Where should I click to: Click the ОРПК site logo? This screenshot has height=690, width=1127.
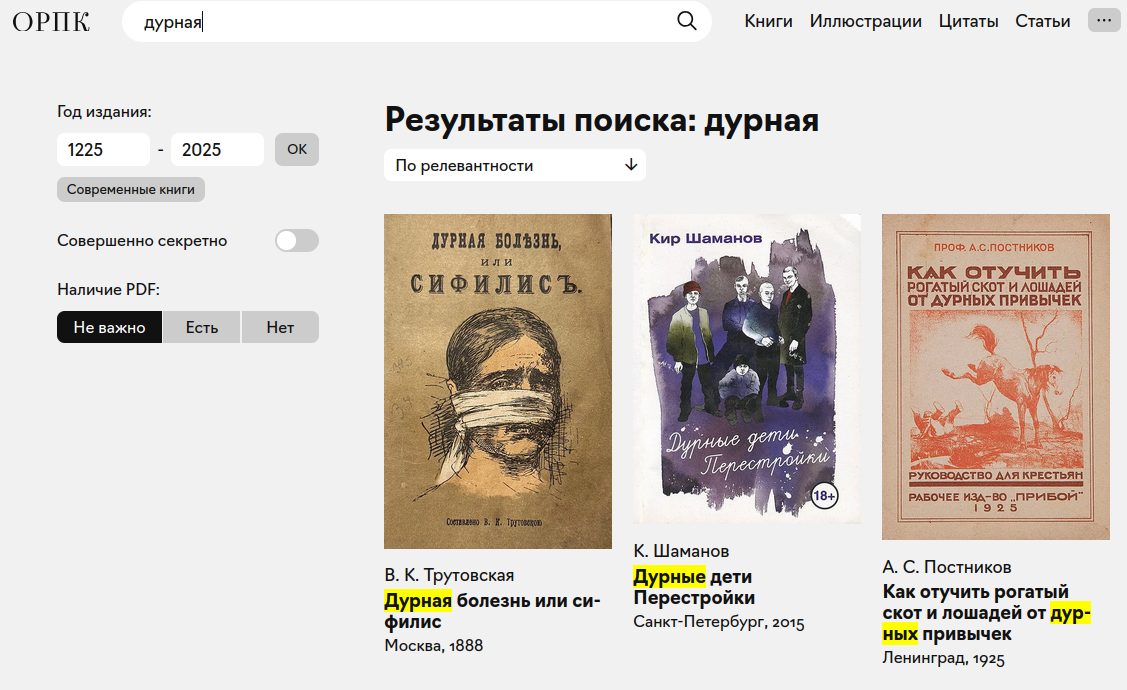[x=51, y=22]
